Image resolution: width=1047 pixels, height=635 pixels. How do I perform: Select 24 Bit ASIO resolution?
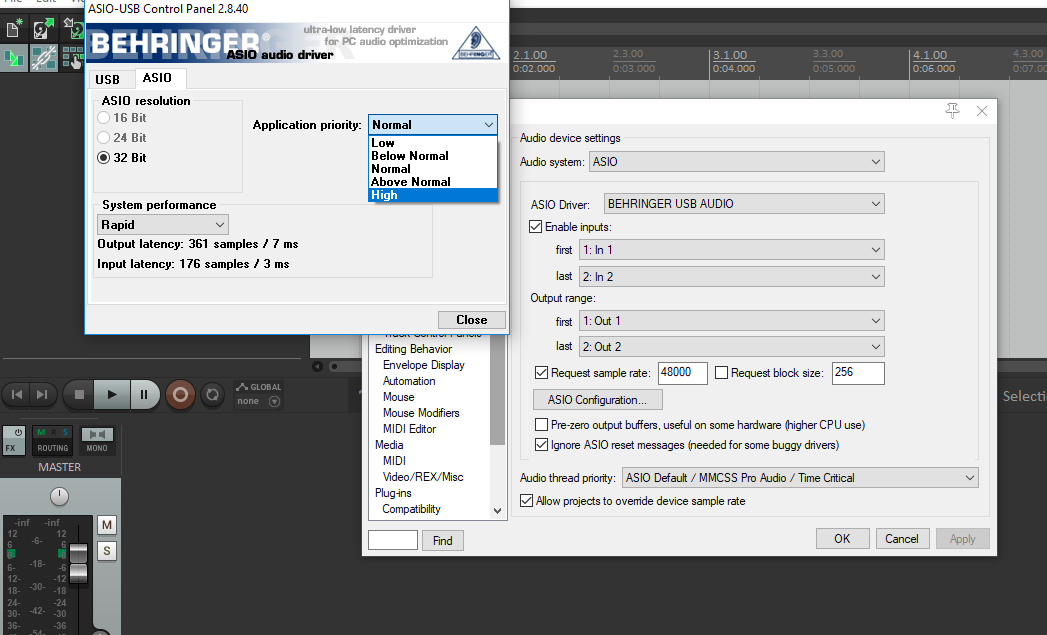103,138
